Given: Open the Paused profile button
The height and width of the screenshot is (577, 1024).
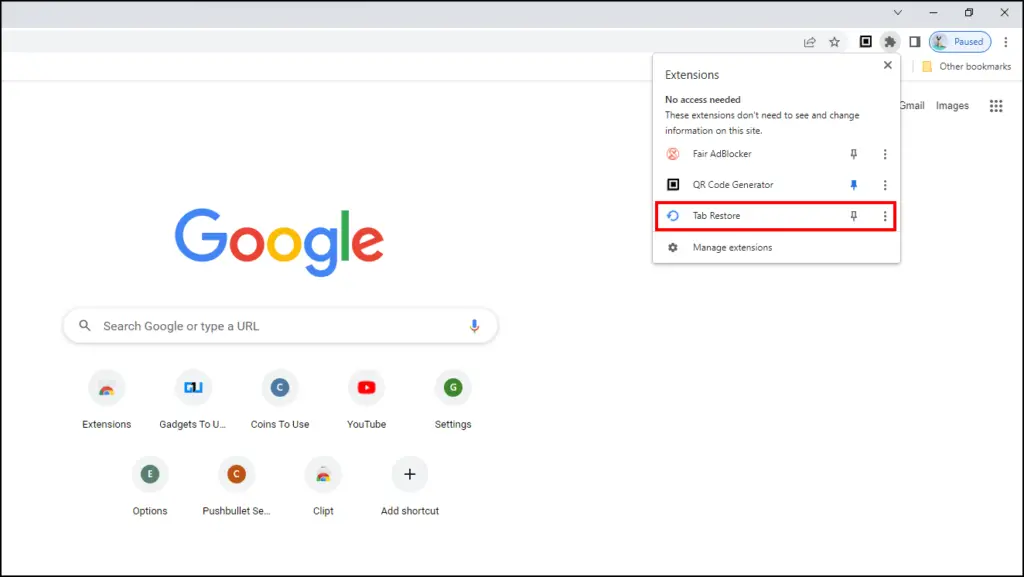Looking at the screenshot, I should 960,42.
